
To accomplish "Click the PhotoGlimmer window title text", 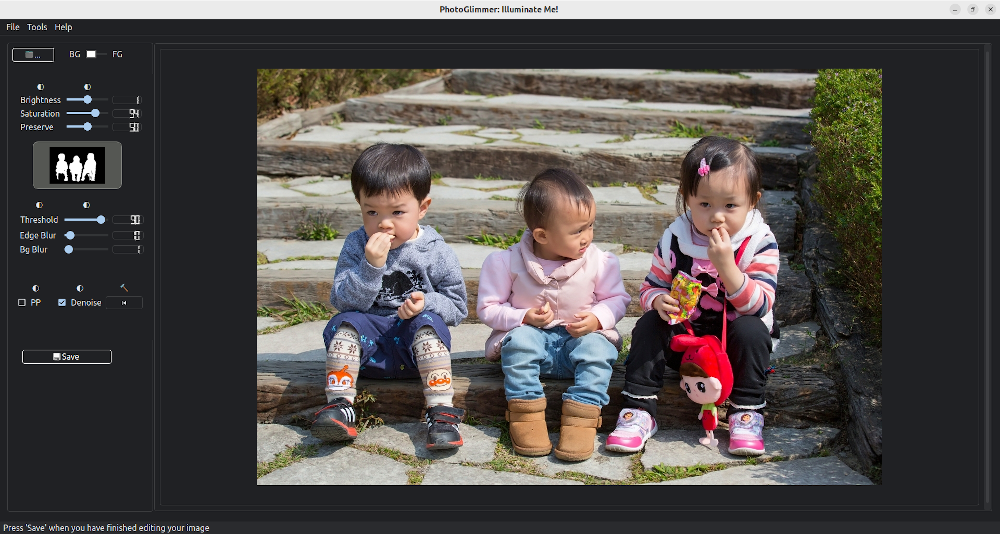I will [x=499, y=9].
